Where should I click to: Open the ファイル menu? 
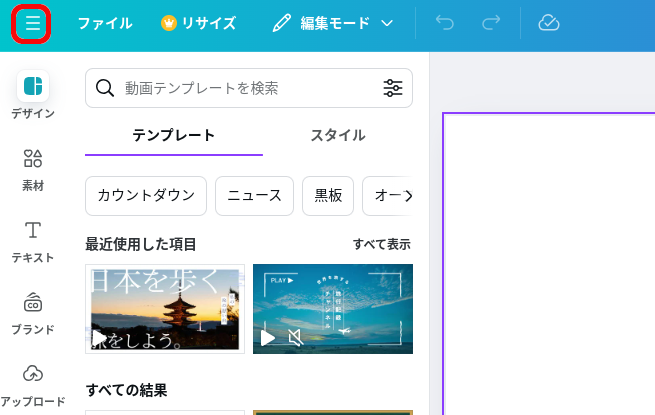point(105,23)
